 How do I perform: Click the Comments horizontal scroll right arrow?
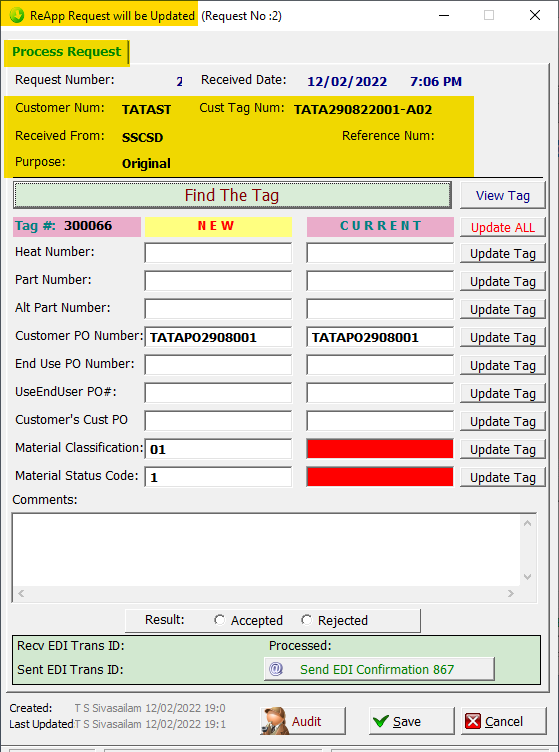[x=511, y=594]
